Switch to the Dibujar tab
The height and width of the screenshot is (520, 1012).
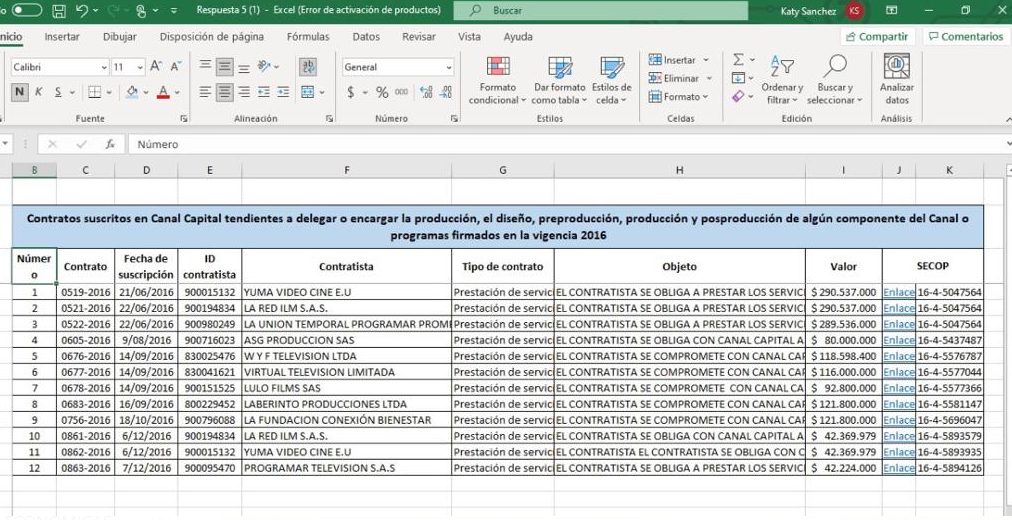point(119,37)
